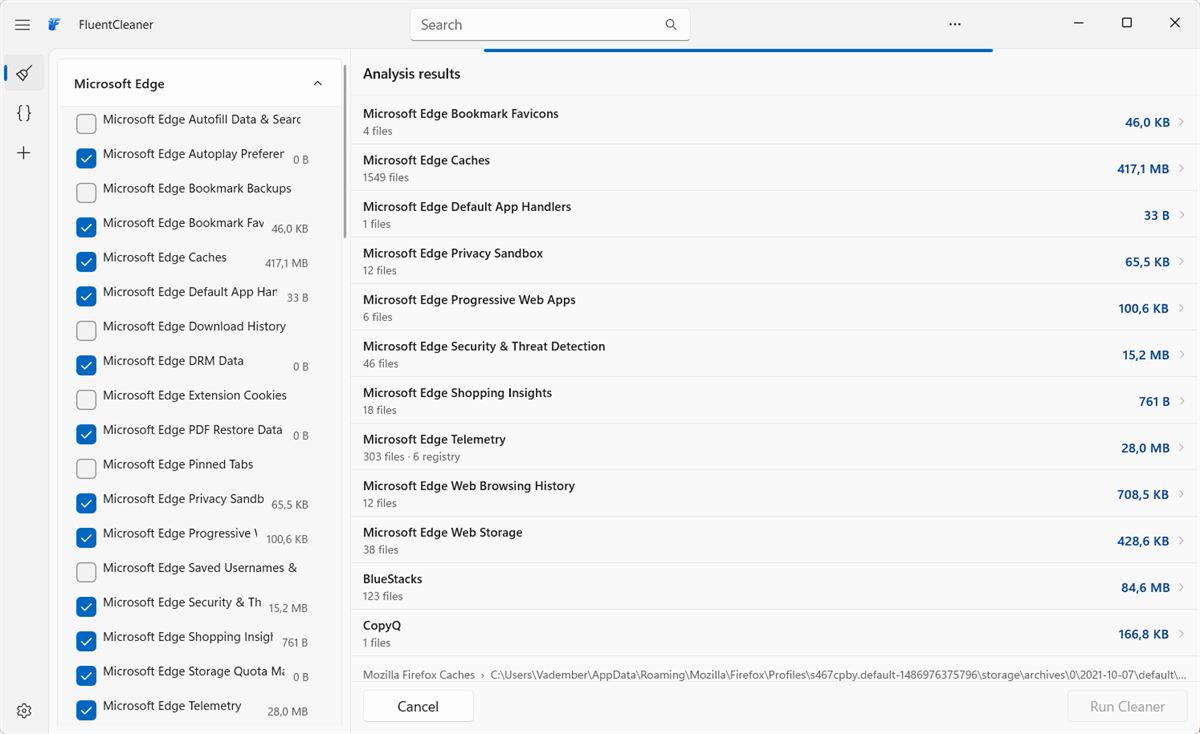Select Microsoft Edge Web Storage result title
The height and width of the screenshot is (734, 1200).
[x=443, y=532]
